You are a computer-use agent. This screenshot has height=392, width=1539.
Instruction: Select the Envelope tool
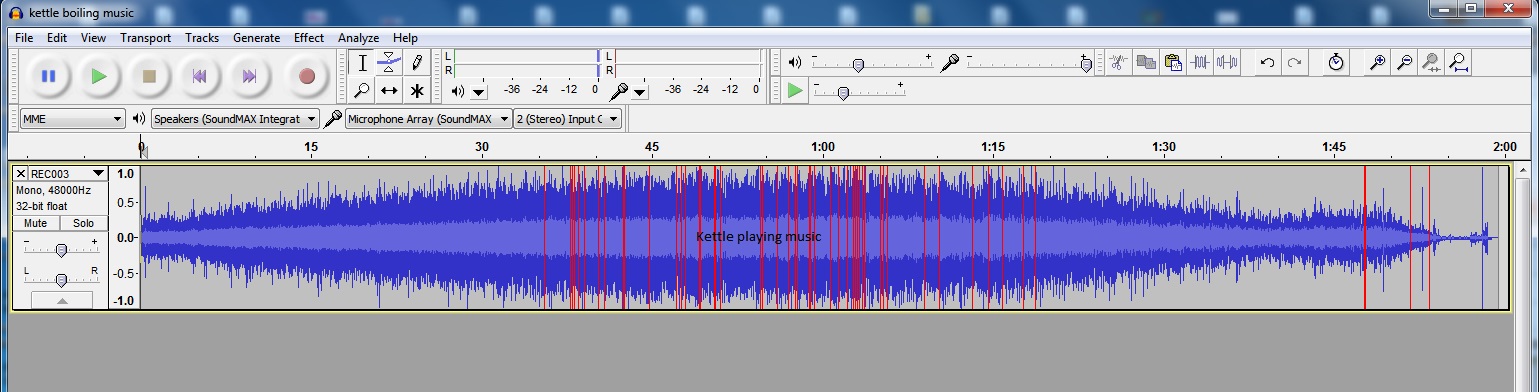tap(389, 63)
